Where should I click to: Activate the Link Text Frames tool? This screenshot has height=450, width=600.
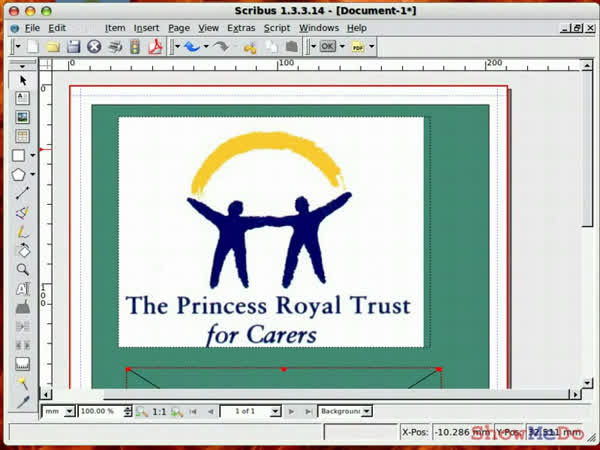[x=23, y=326]
